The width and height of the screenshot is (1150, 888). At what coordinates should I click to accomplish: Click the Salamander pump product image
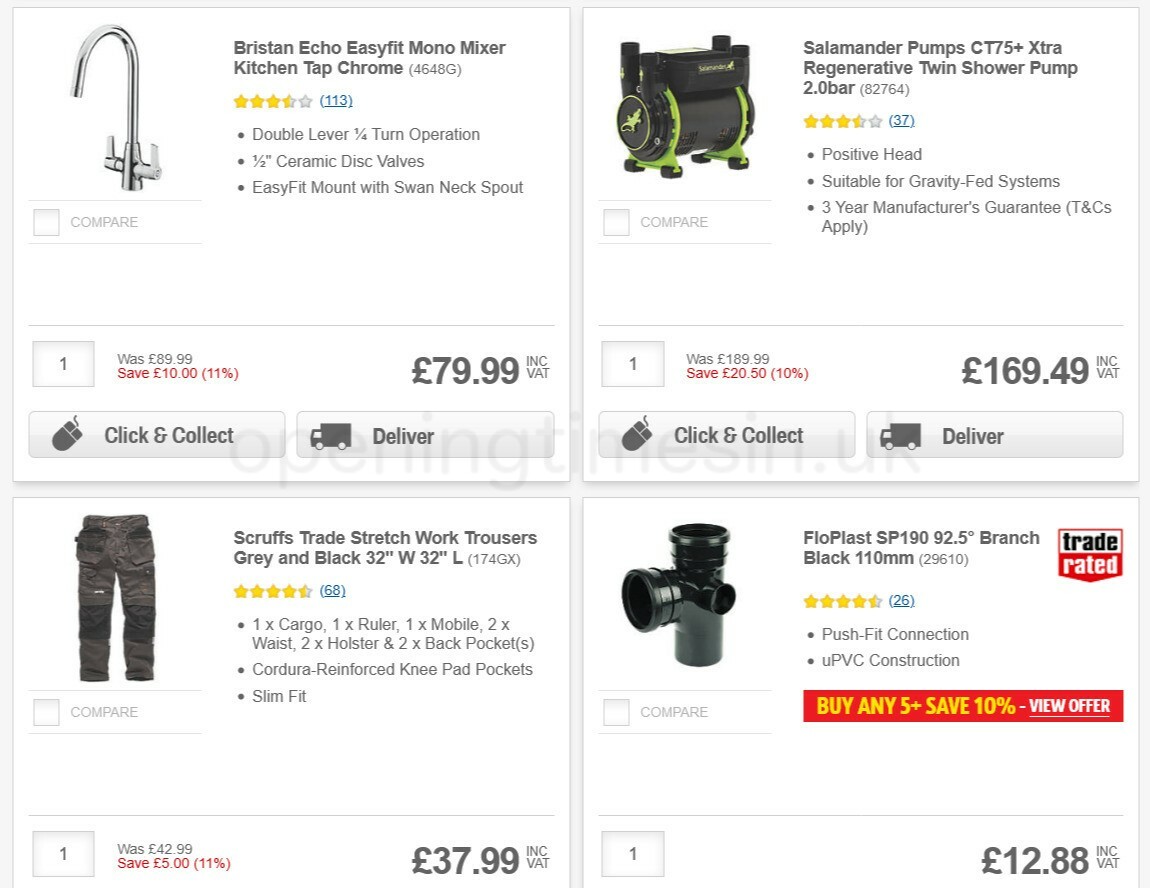685,105
